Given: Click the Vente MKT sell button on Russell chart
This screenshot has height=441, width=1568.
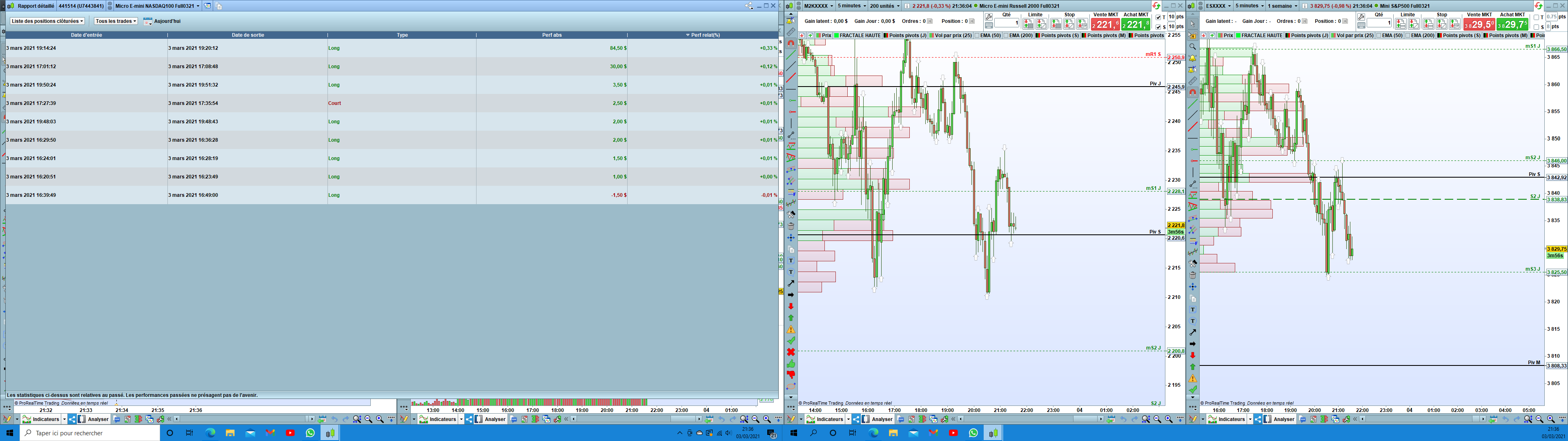Looking at the screenshot, I should point(1105,24).
